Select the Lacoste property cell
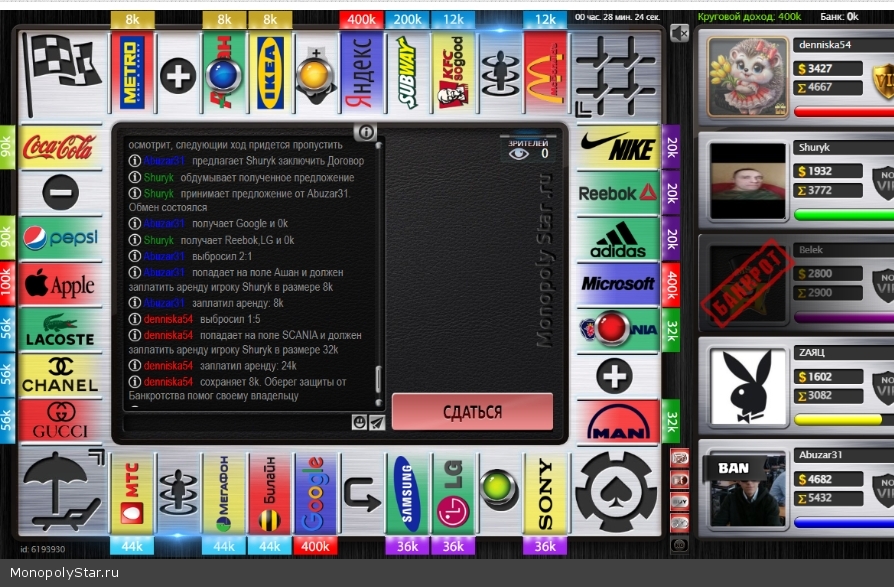 [x=60, y=330]
